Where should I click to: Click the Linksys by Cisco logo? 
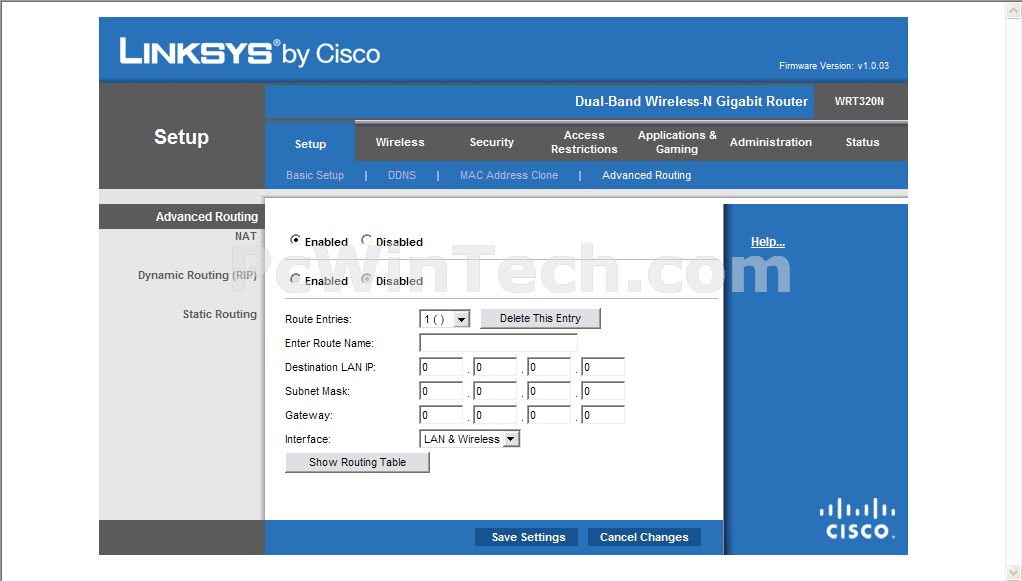pyautogui.click(x=250, y=52)
